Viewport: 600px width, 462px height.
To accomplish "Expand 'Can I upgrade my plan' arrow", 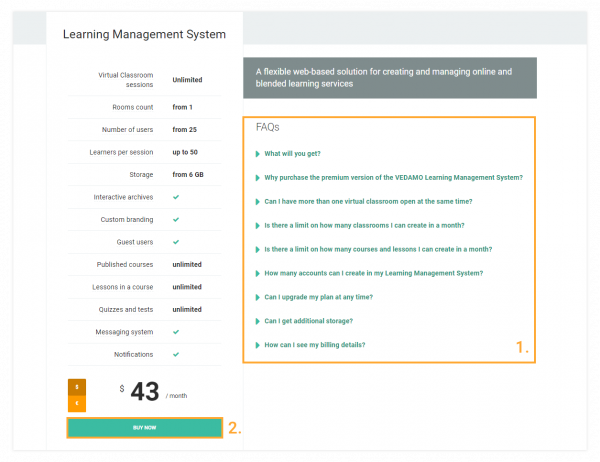I will pyautogui.click(x=258, y=297).
